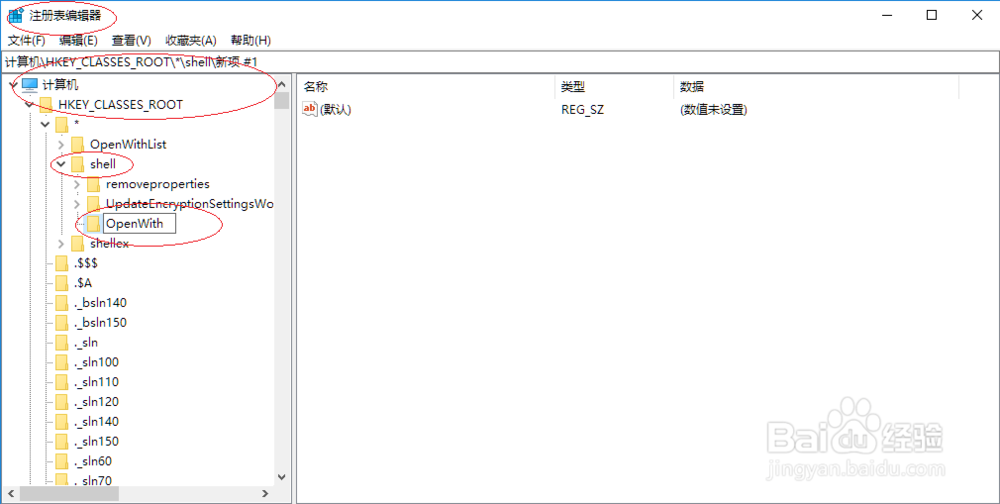Expand the shellex key
This screenshot has height=504, width=1000.
(61, 244)
